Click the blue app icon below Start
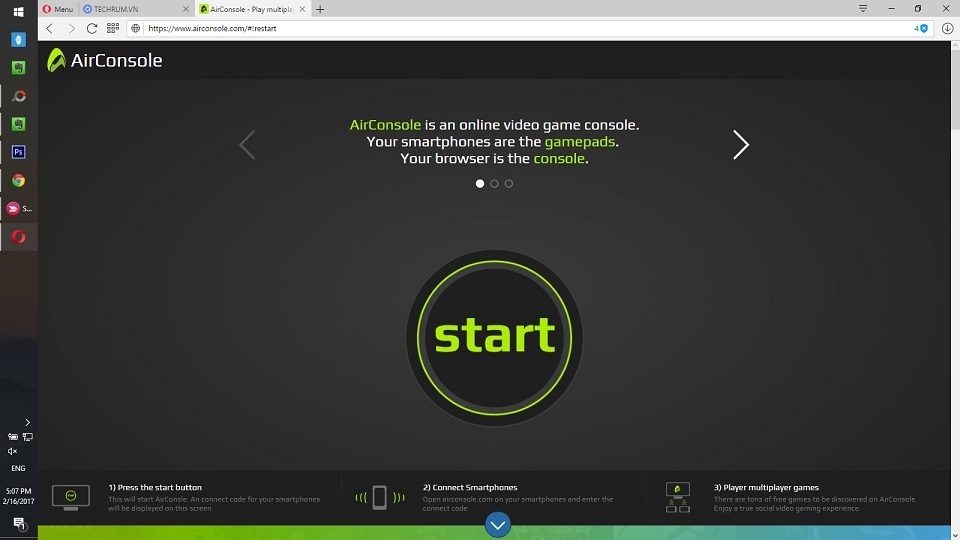Viewport: 960px width, 540px height. tap(18, 40)
